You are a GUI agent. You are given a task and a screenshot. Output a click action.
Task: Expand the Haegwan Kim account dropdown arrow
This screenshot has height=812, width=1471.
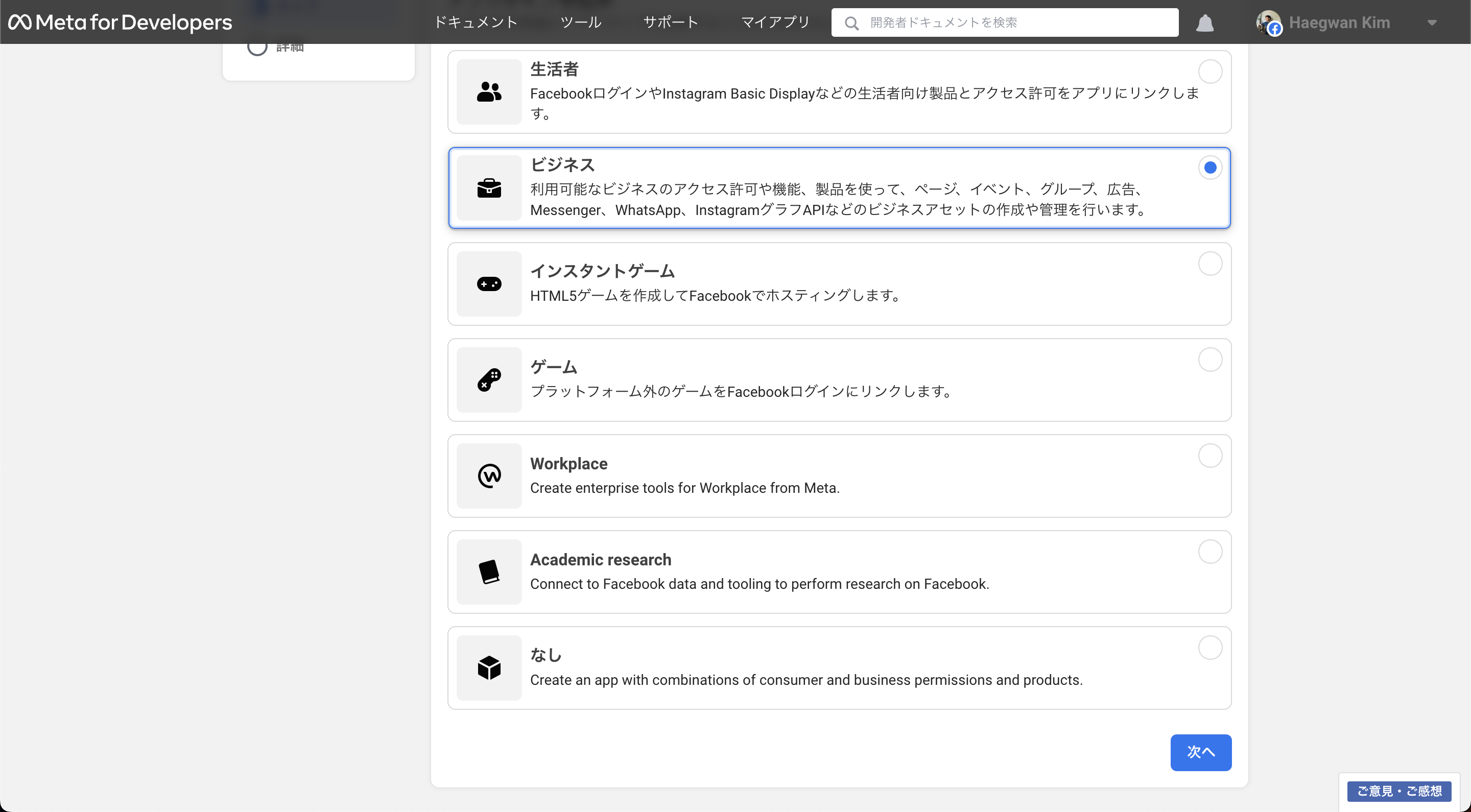pyautogui.click(x=1431, y=23)
